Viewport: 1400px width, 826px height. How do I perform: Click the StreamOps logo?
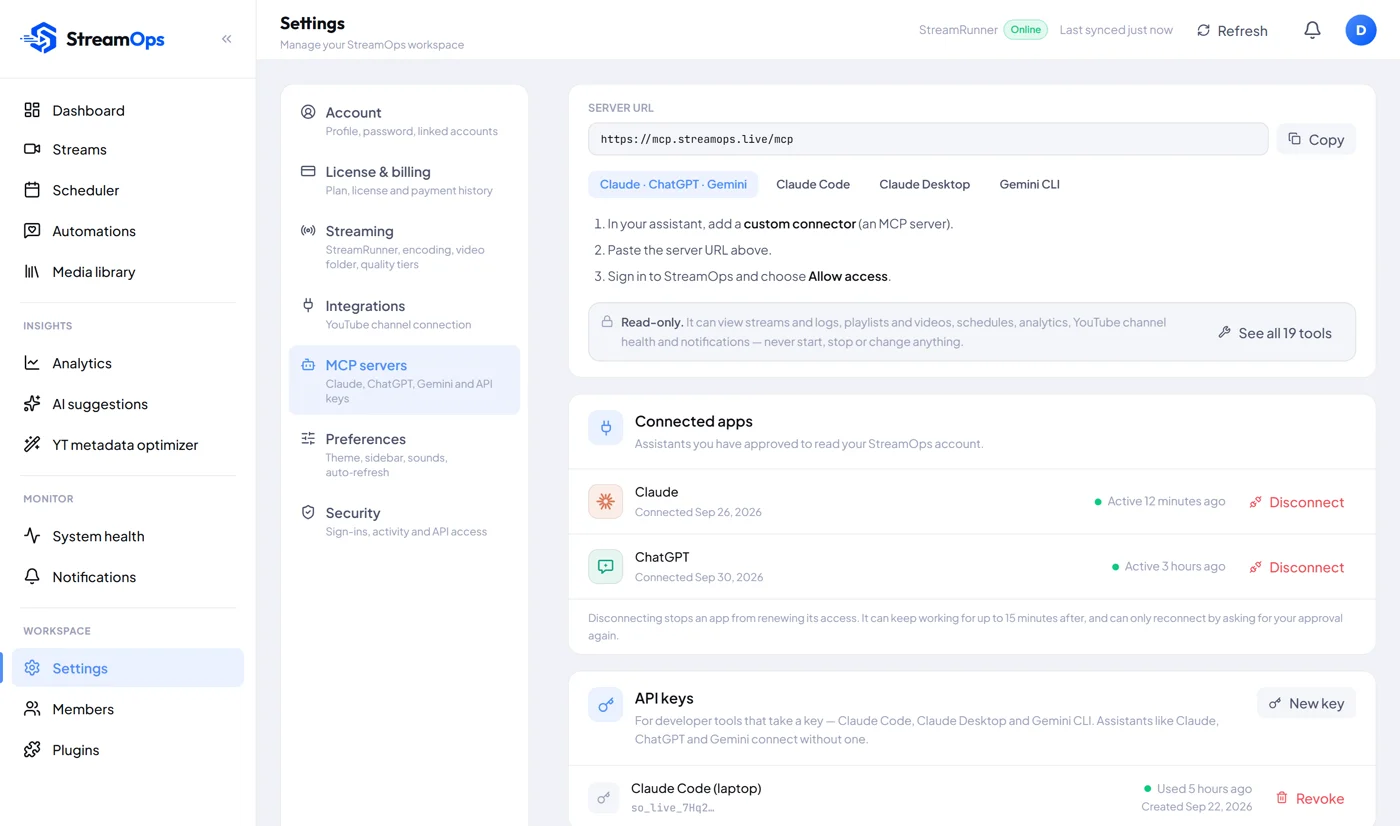click(x=92, y=39)
